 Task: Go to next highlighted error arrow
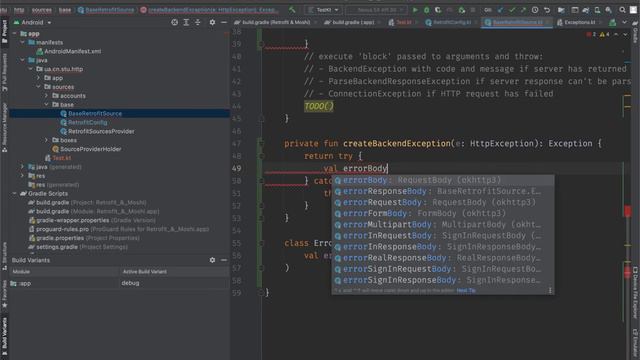(625, 35)
